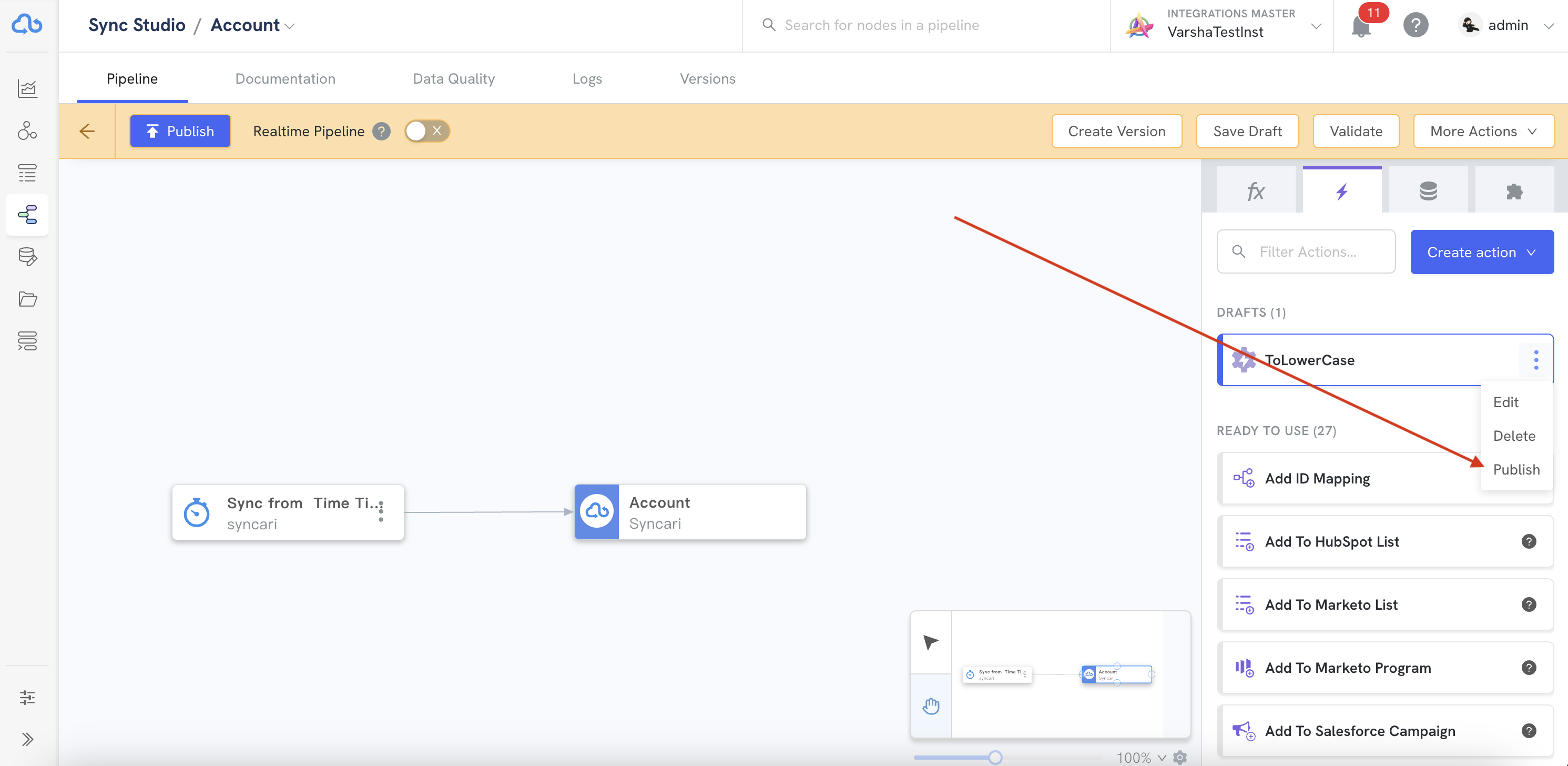Click the notifications bell icon
Viewport: 1568px width, 766px height.
pyautogui.click(x=1361, y=26)
